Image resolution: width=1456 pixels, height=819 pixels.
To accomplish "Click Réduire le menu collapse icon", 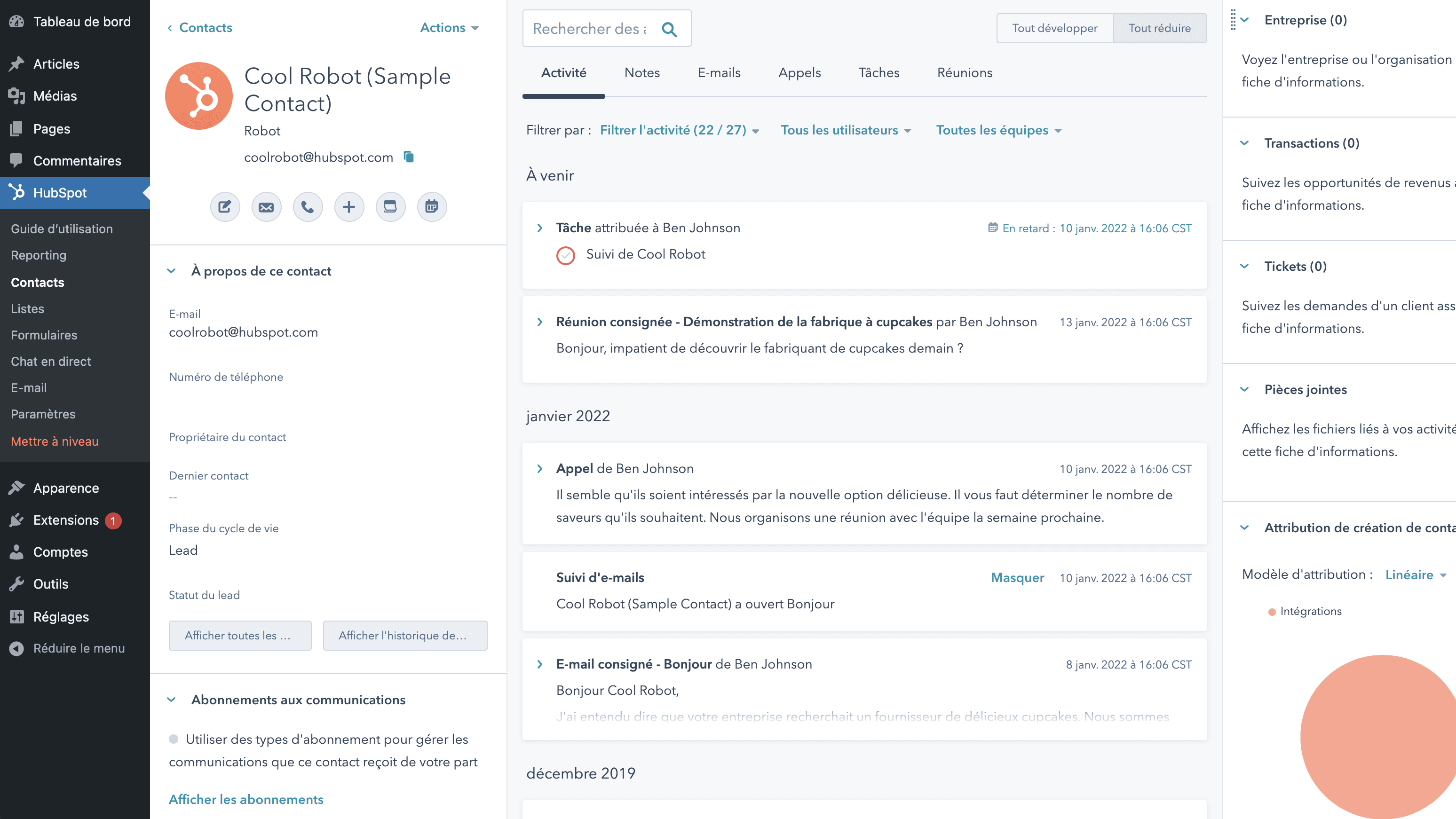I will click(x=16, y=648).
